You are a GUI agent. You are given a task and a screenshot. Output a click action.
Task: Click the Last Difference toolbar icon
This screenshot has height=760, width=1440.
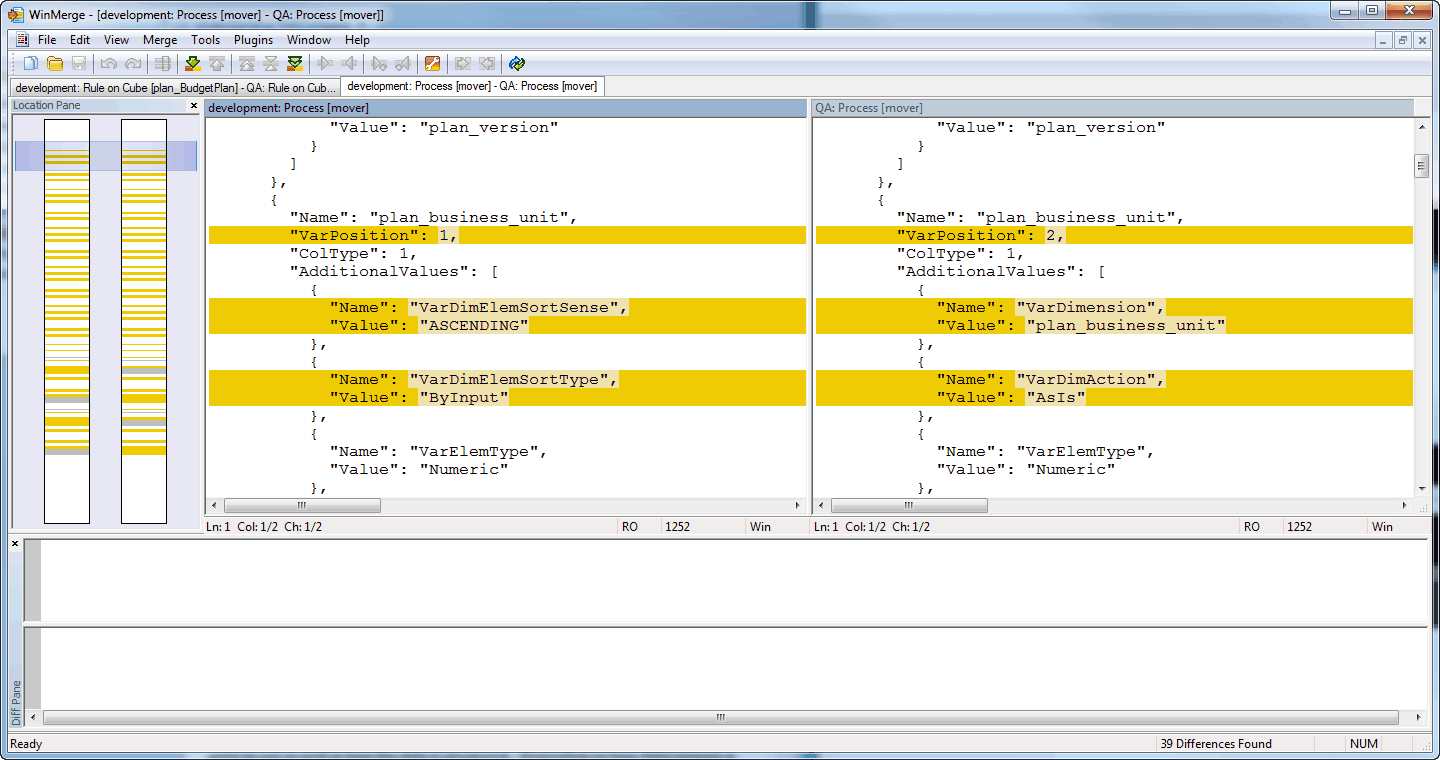point(295,64)
